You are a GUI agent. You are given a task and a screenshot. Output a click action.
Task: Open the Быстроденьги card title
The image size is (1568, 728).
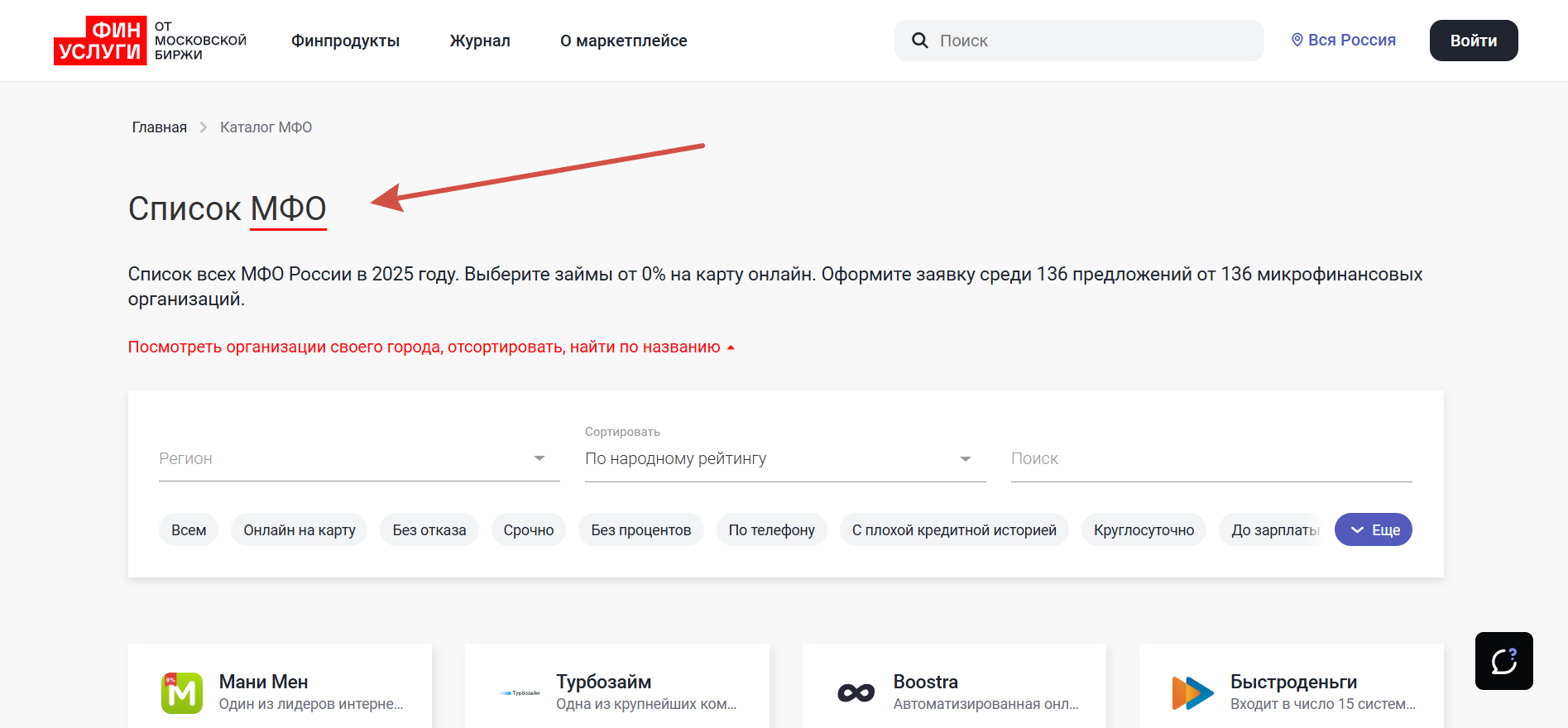click(1293, 682)
